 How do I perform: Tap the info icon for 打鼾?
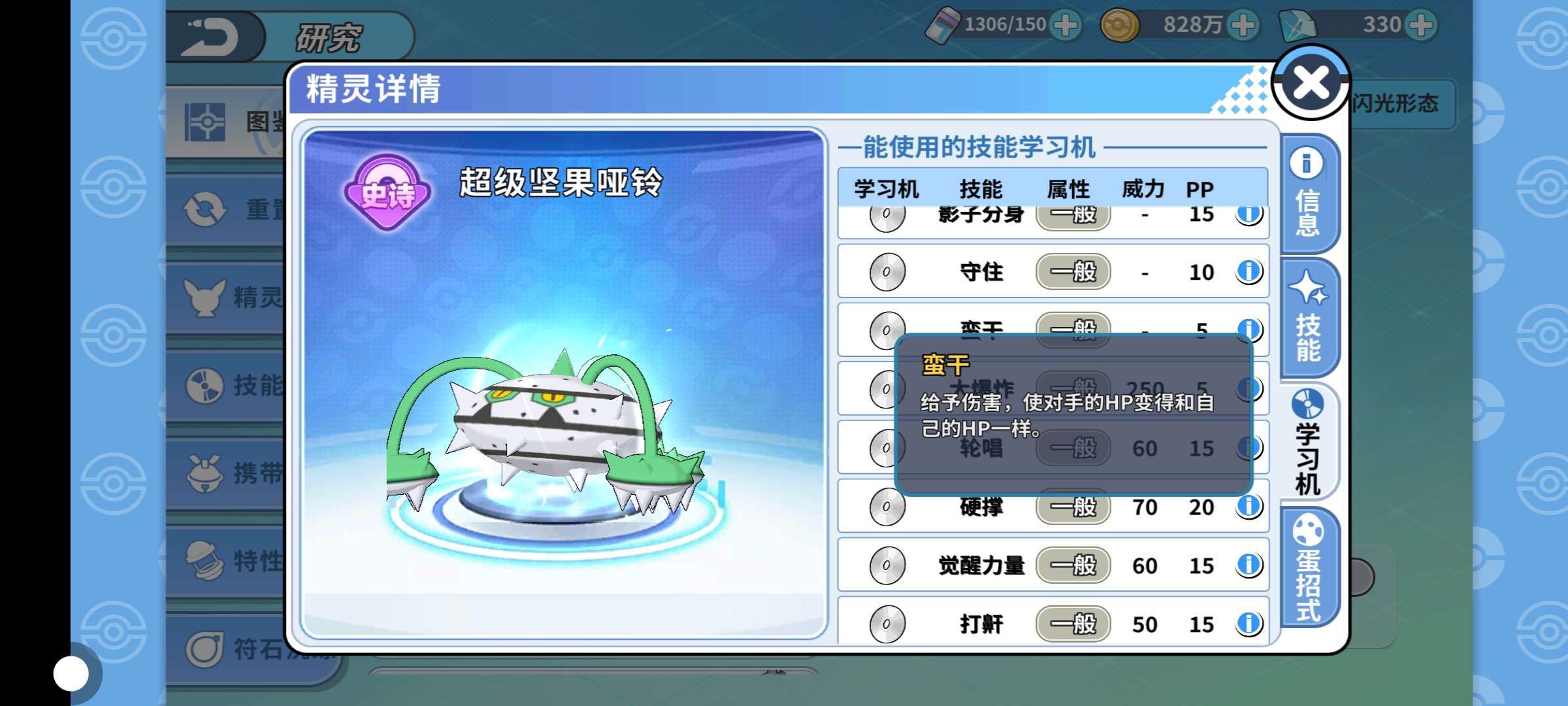tap(1249, 623)
